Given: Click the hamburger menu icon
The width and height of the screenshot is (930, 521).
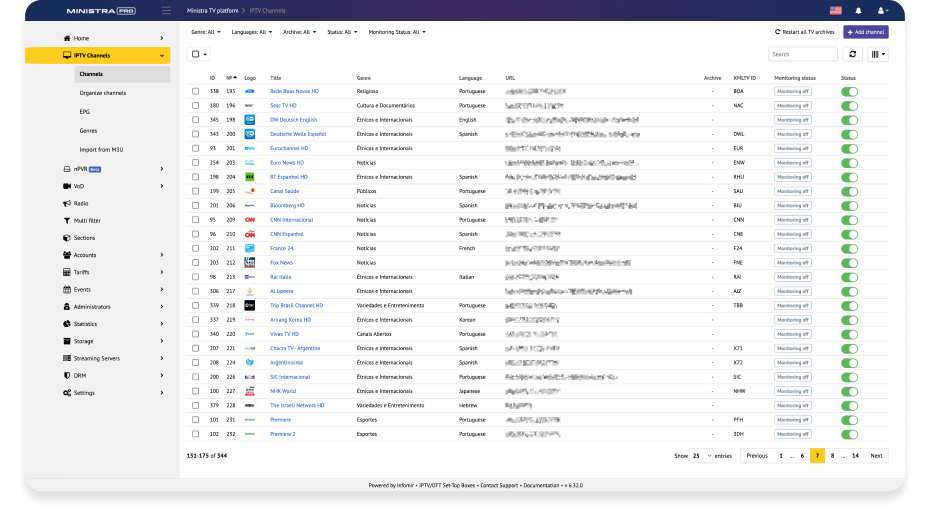Looking at the screenshot, I should coord(166,11).
